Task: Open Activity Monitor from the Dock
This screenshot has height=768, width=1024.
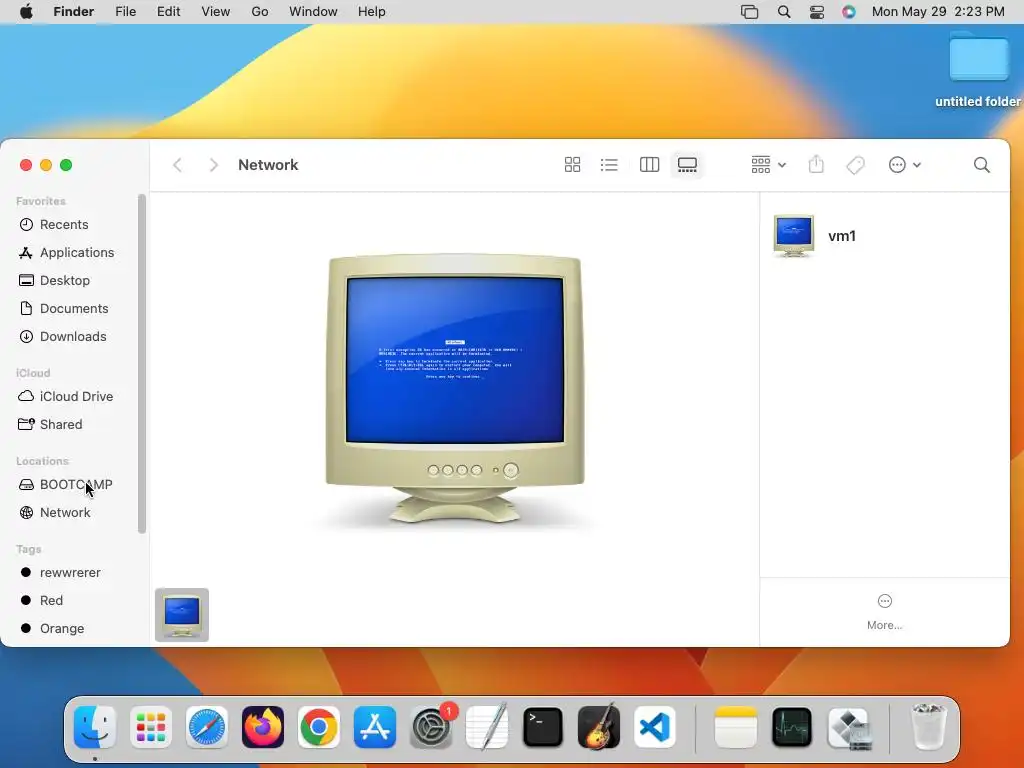Action: click(792, 727)
